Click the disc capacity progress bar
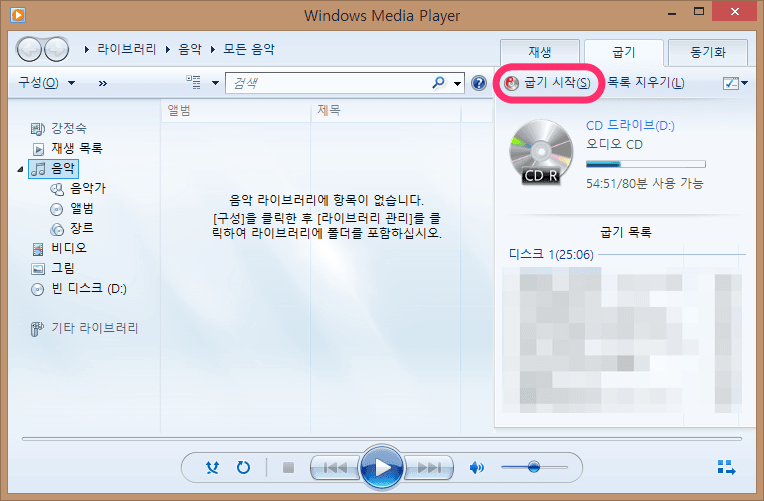The width and height of the screenshot is (764, 501). coord(646,164)
